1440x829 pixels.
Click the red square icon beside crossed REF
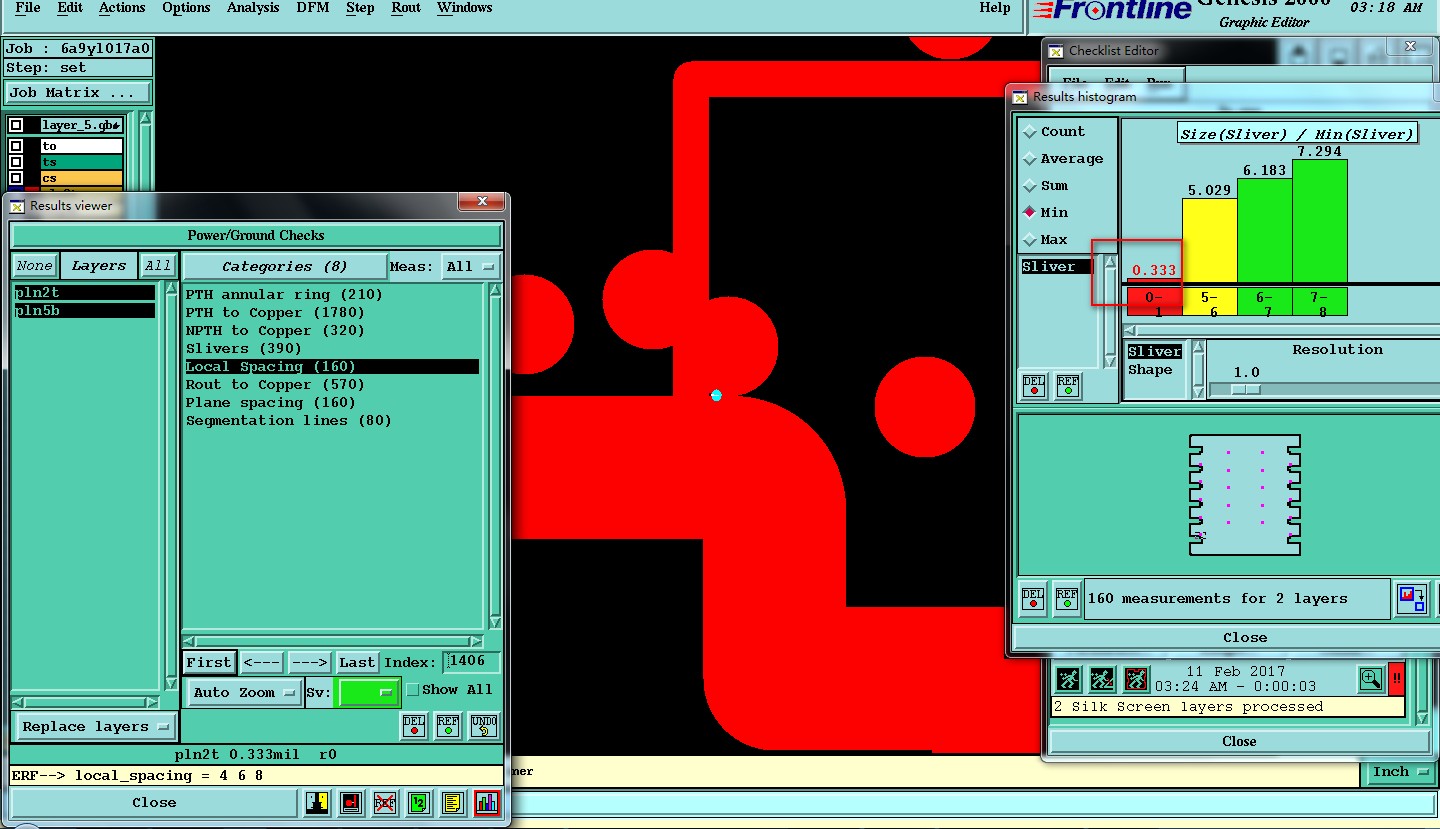[x=351, y=802]
